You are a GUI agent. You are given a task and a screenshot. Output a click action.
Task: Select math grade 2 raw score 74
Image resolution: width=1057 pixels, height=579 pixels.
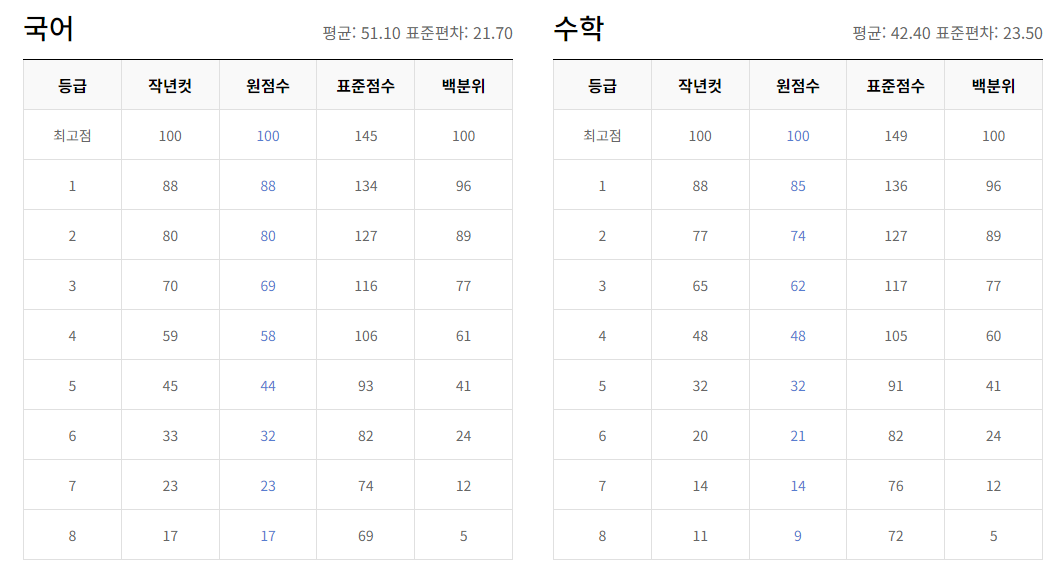click(x=796, y=235)
